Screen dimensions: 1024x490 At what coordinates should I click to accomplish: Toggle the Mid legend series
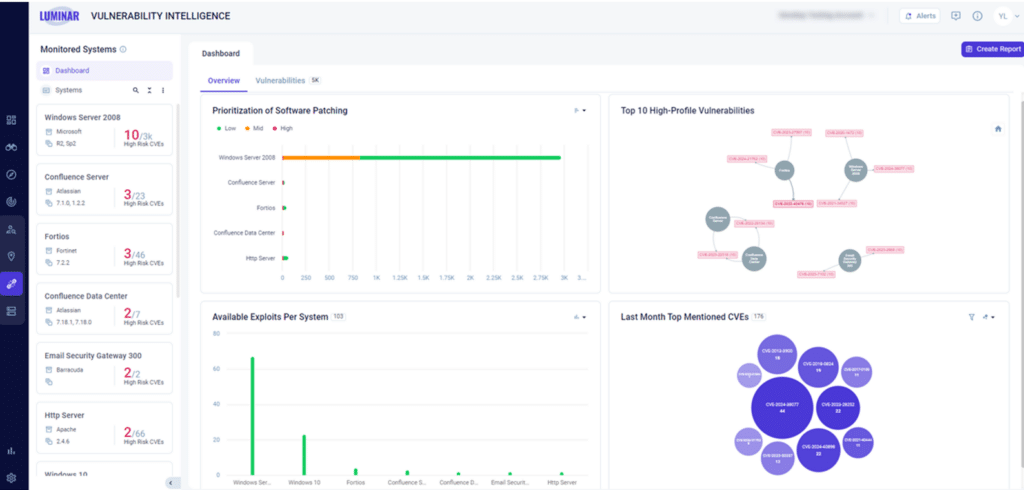(255, 129)
